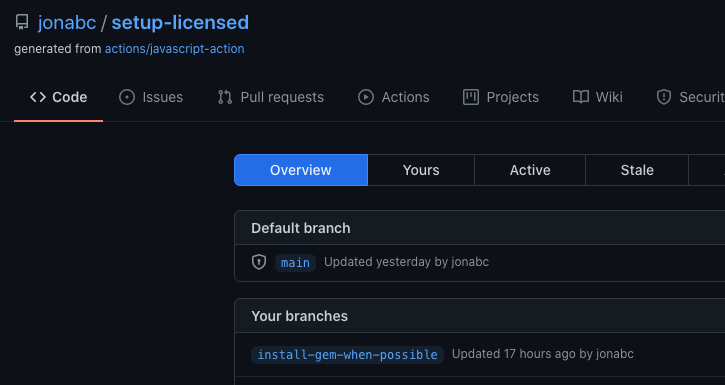The image size is (725, 385).
Task: Click the 'generated from' label
Action: click(x=58, y=49)
